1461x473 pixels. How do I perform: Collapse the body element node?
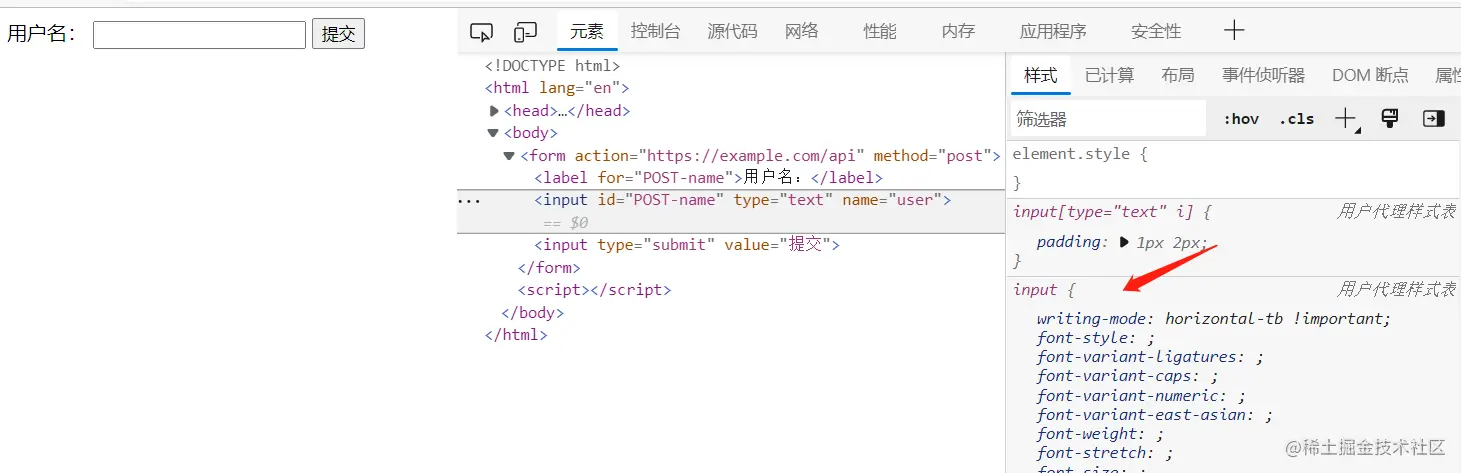pyautogui.click(x=493, y=133)
